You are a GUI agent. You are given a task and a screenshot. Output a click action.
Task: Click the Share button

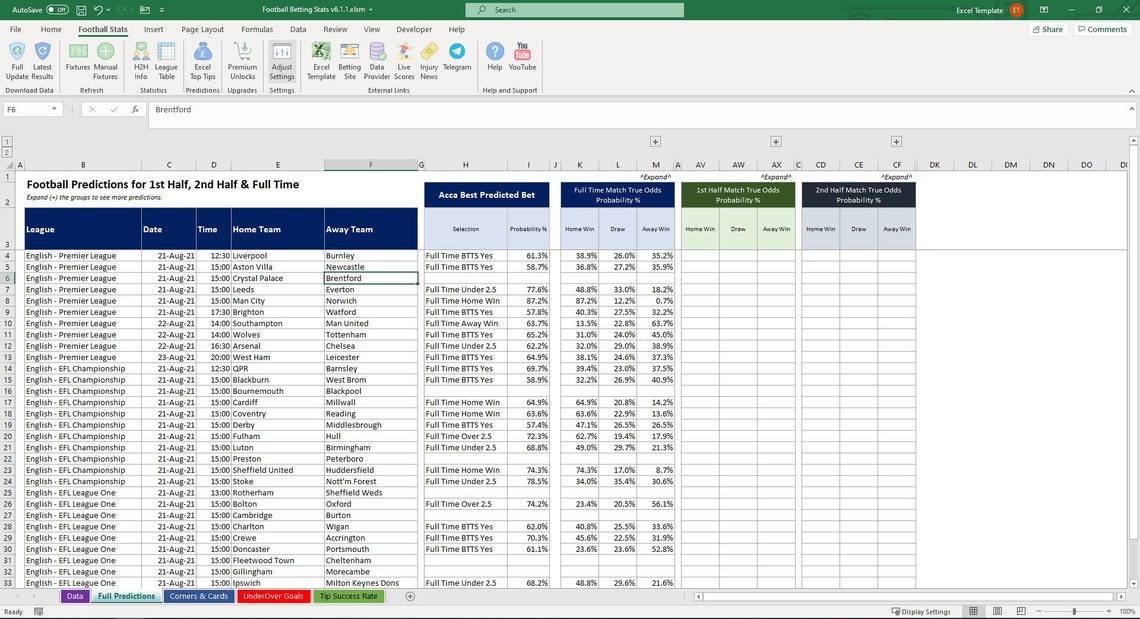(1050, 29)
